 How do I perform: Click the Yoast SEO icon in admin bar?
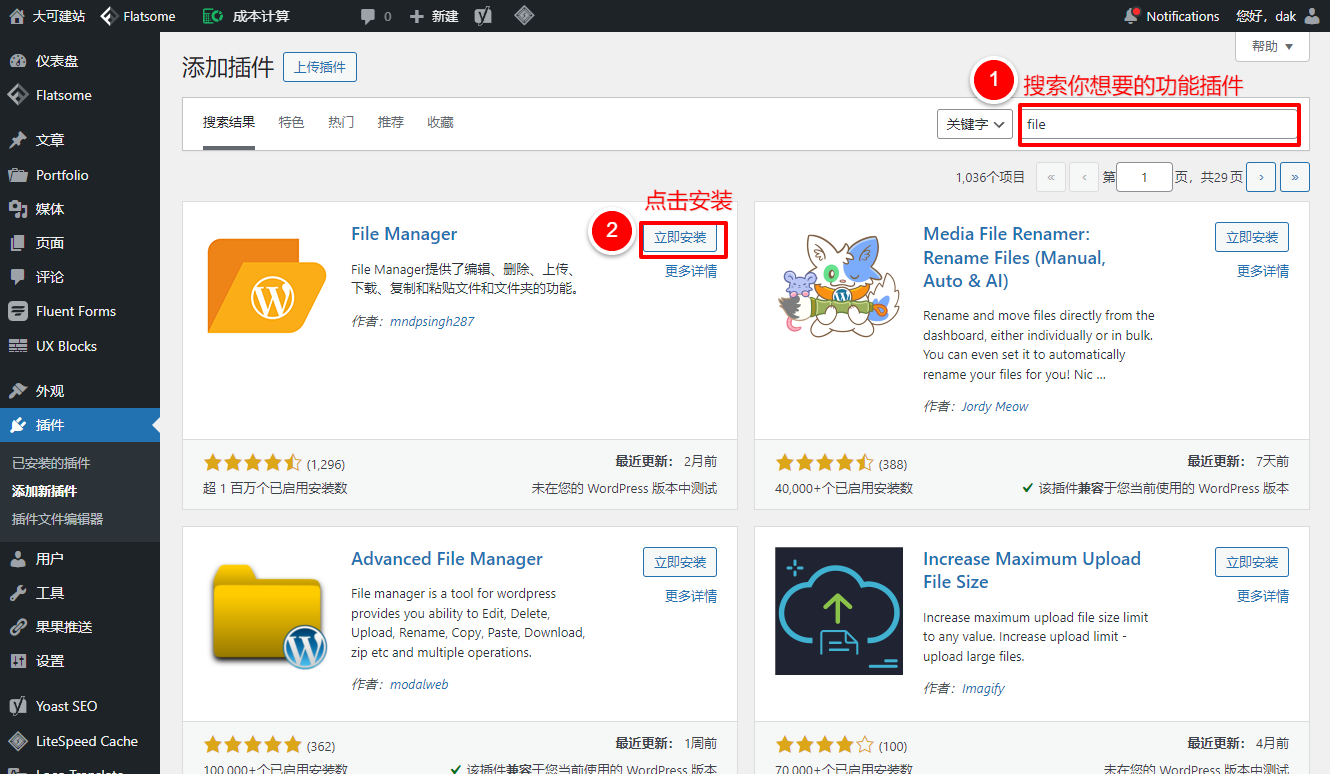pos(483,16)
